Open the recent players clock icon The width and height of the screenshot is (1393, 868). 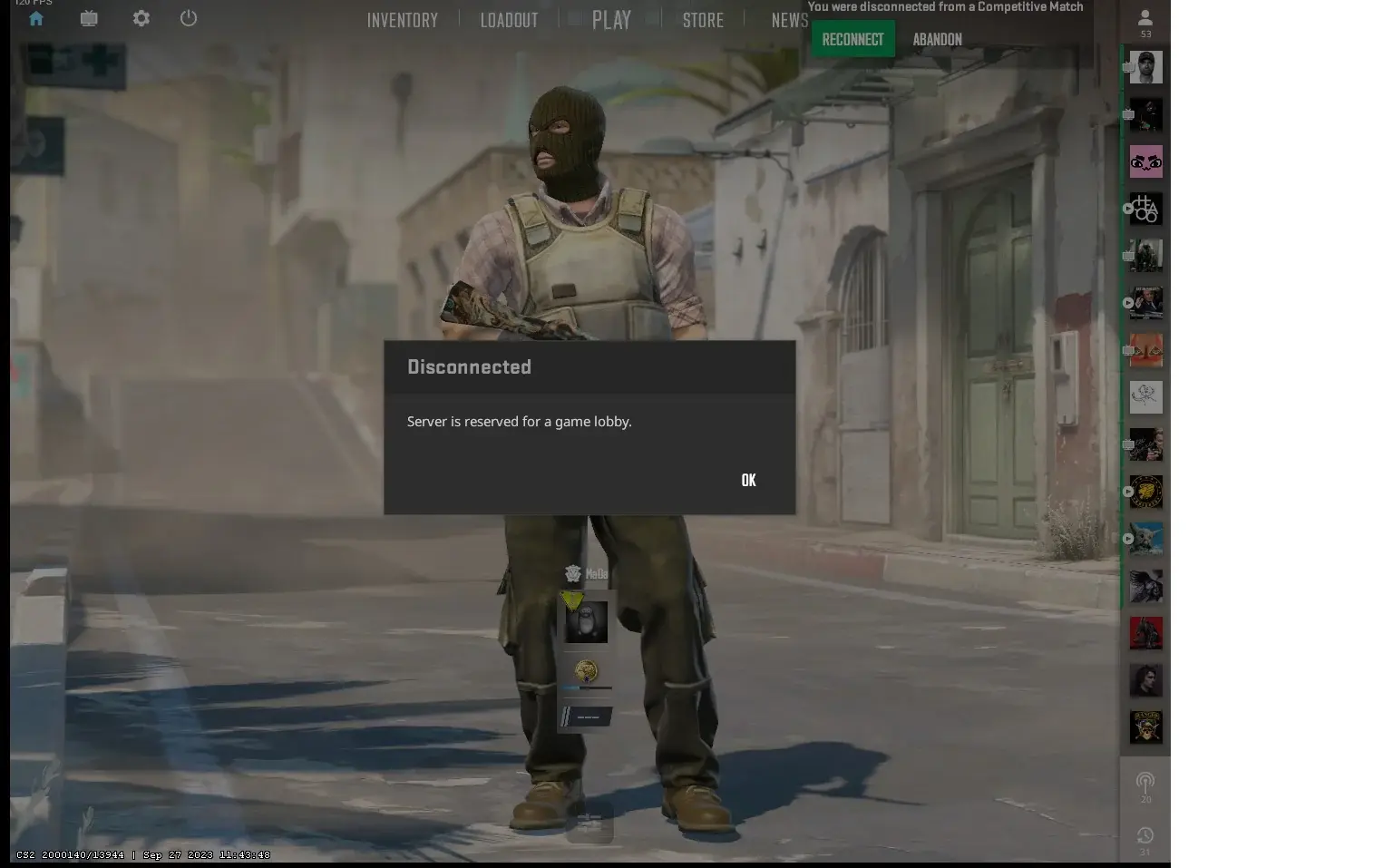(x=1145, y=835)
